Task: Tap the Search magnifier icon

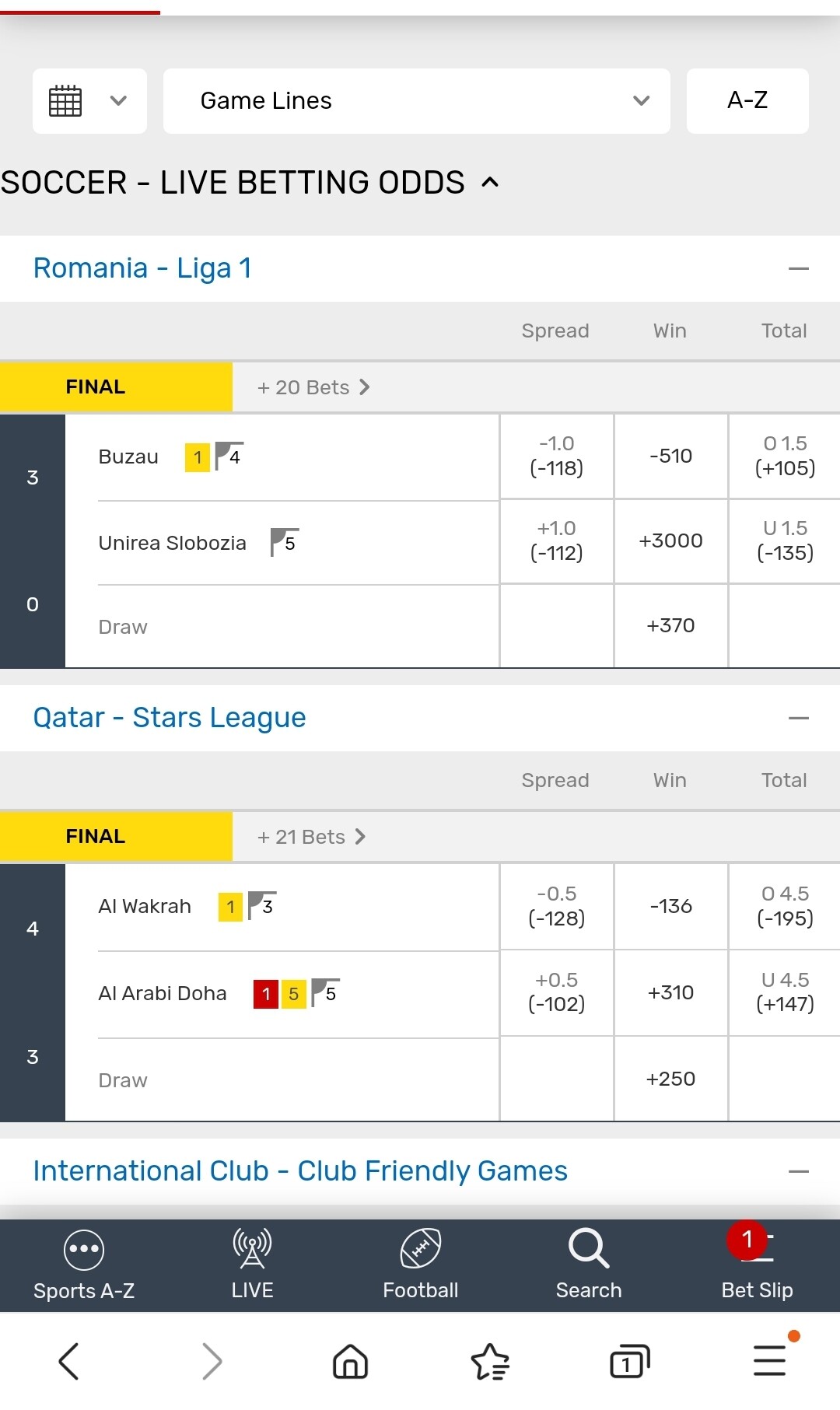Action: click(588, 1249)
